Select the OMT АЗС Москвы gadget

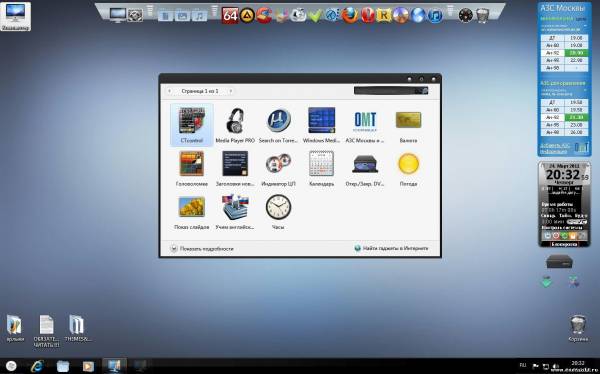tap(365, 125)
